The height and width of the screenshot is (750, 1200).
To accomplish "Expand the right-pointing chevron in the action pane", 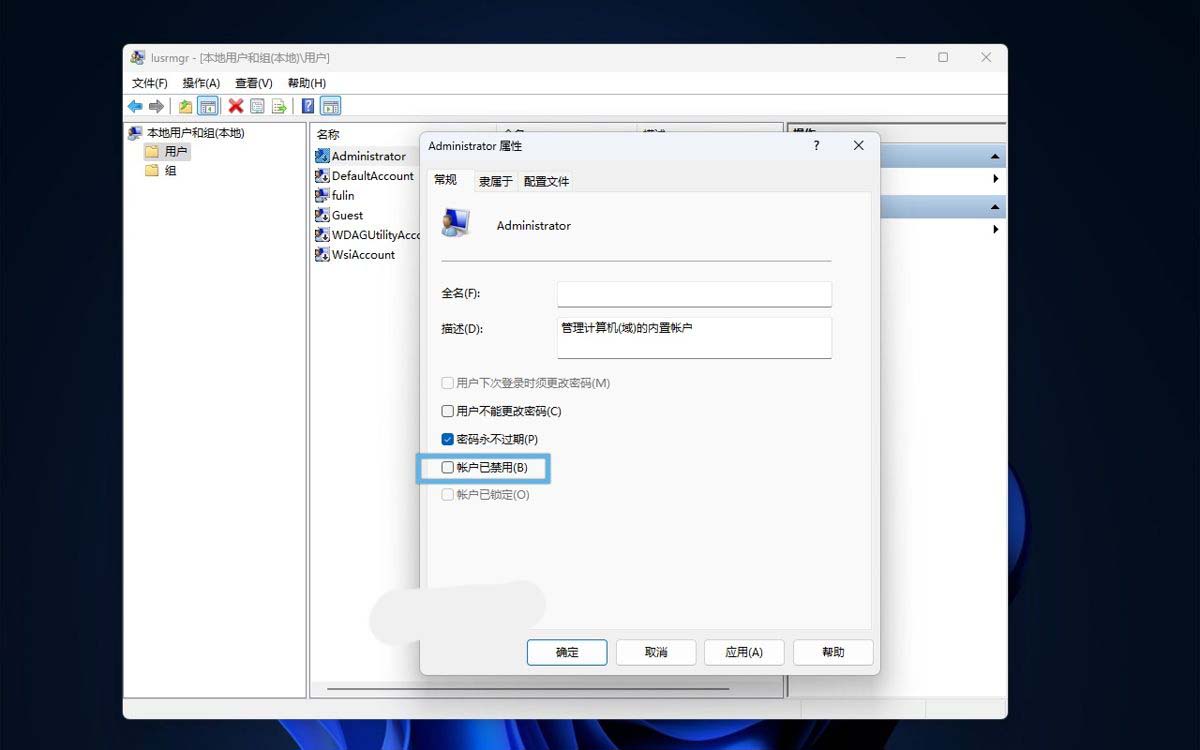I will (996, 178).
